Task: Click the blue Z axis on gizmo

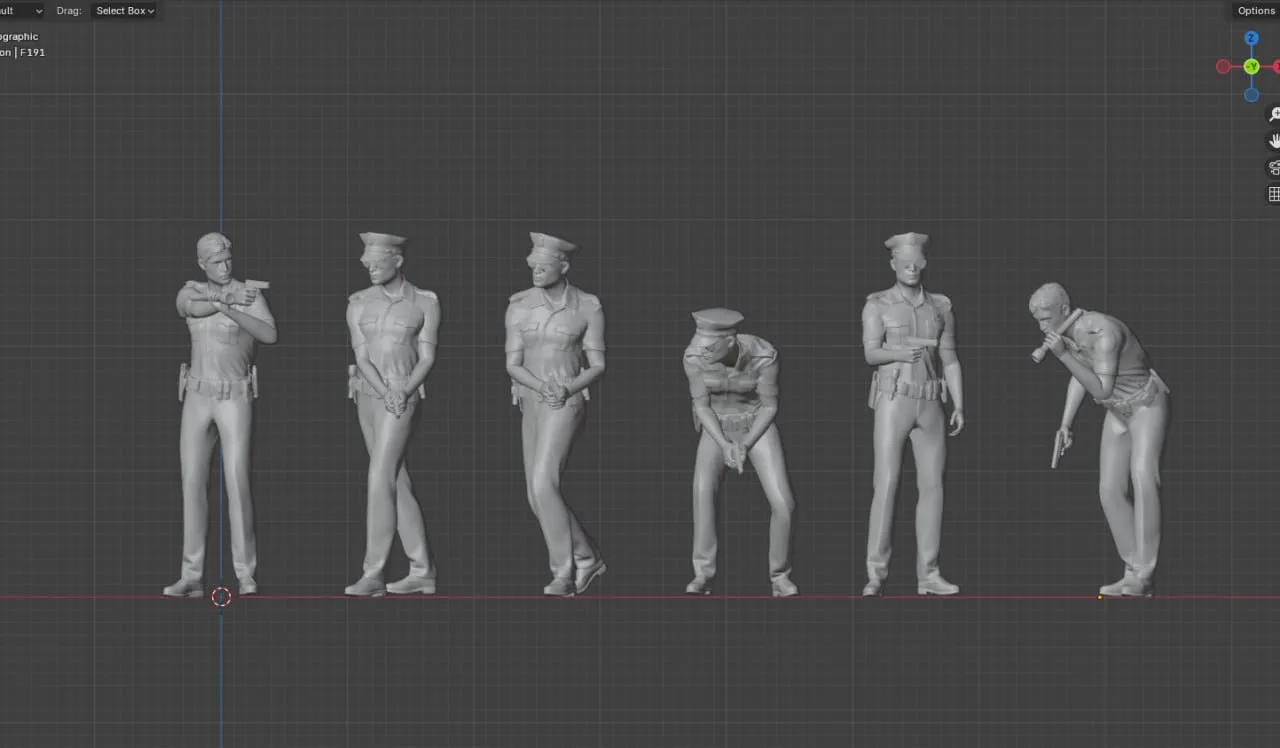Action: pos(1251,39)
